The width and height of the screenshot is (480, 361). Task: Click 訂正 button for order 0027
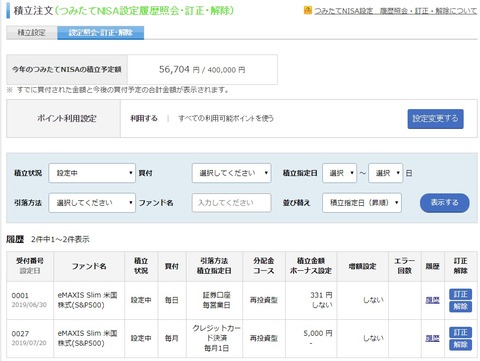click(460, 332)
